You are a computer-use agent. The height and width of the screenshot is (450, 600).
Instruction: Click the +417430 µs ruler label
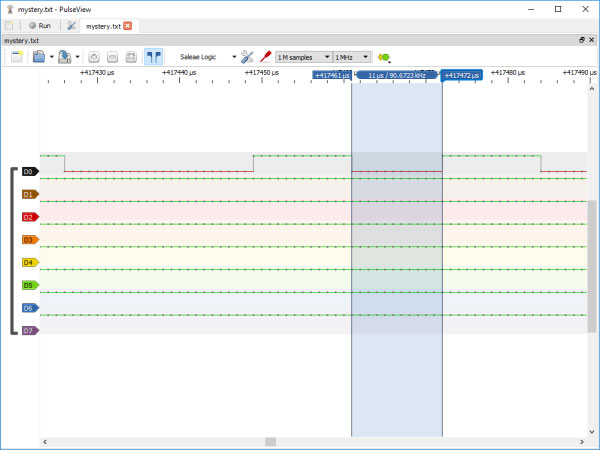point(97,72)
